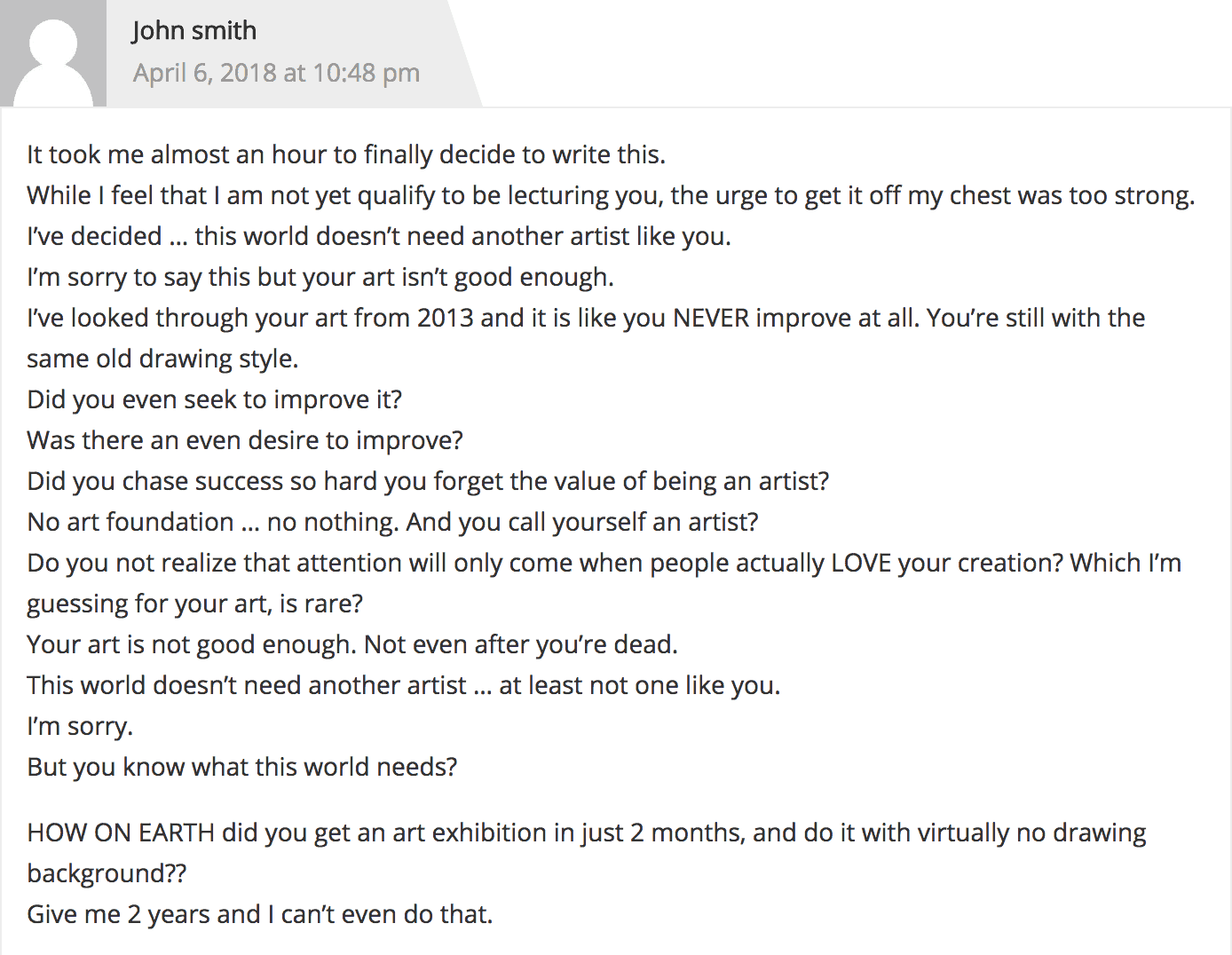Click the 'HOW ON EARTH' text
The width and height of the screenshot is (1232, 955).
[x=121, y=833]
